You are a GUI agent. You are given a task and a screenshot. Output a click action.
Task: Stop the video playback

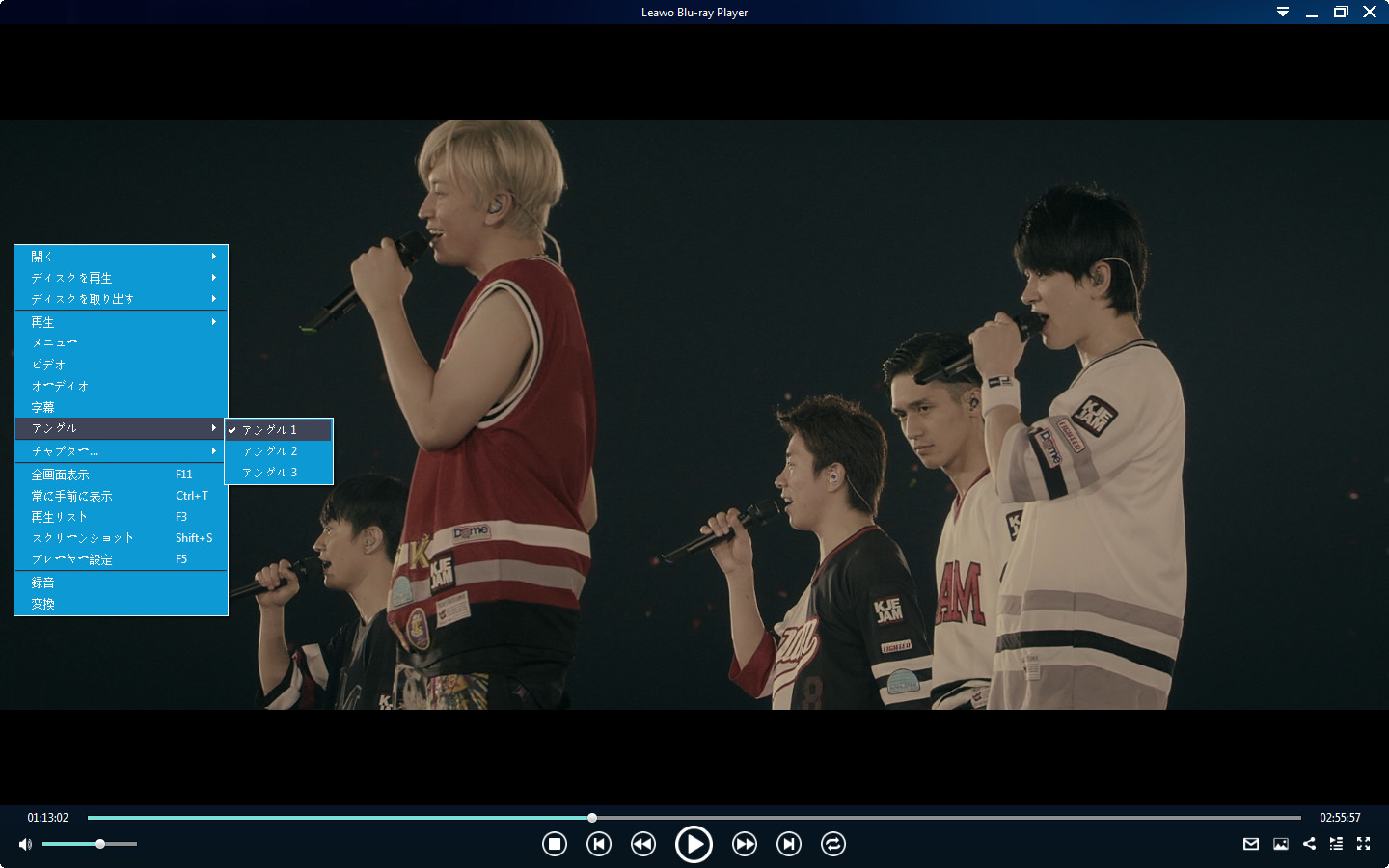(x=555, y=844)
